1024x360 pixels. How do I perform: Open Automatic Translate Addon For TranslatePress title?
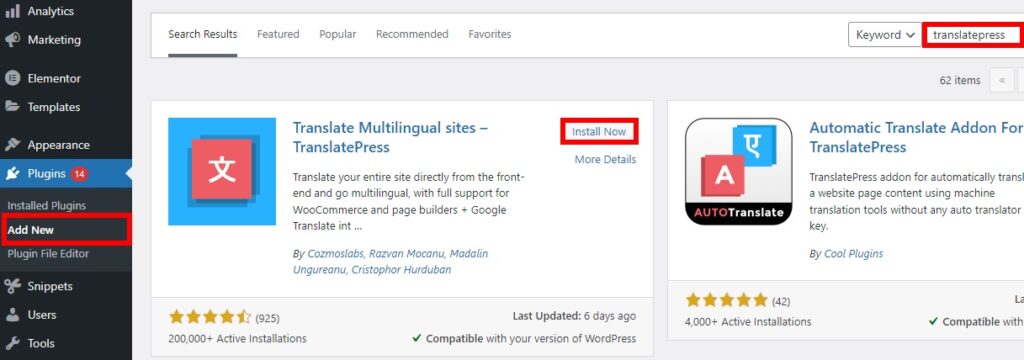point(916,137)
